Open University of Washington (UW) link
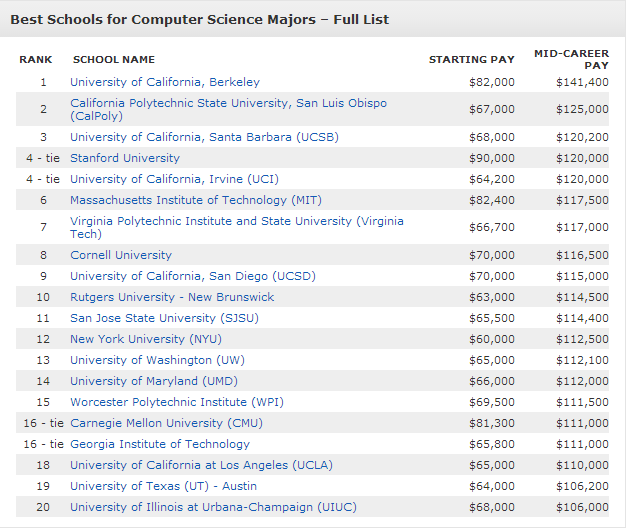Screen dimensions: 627x531 157,360
